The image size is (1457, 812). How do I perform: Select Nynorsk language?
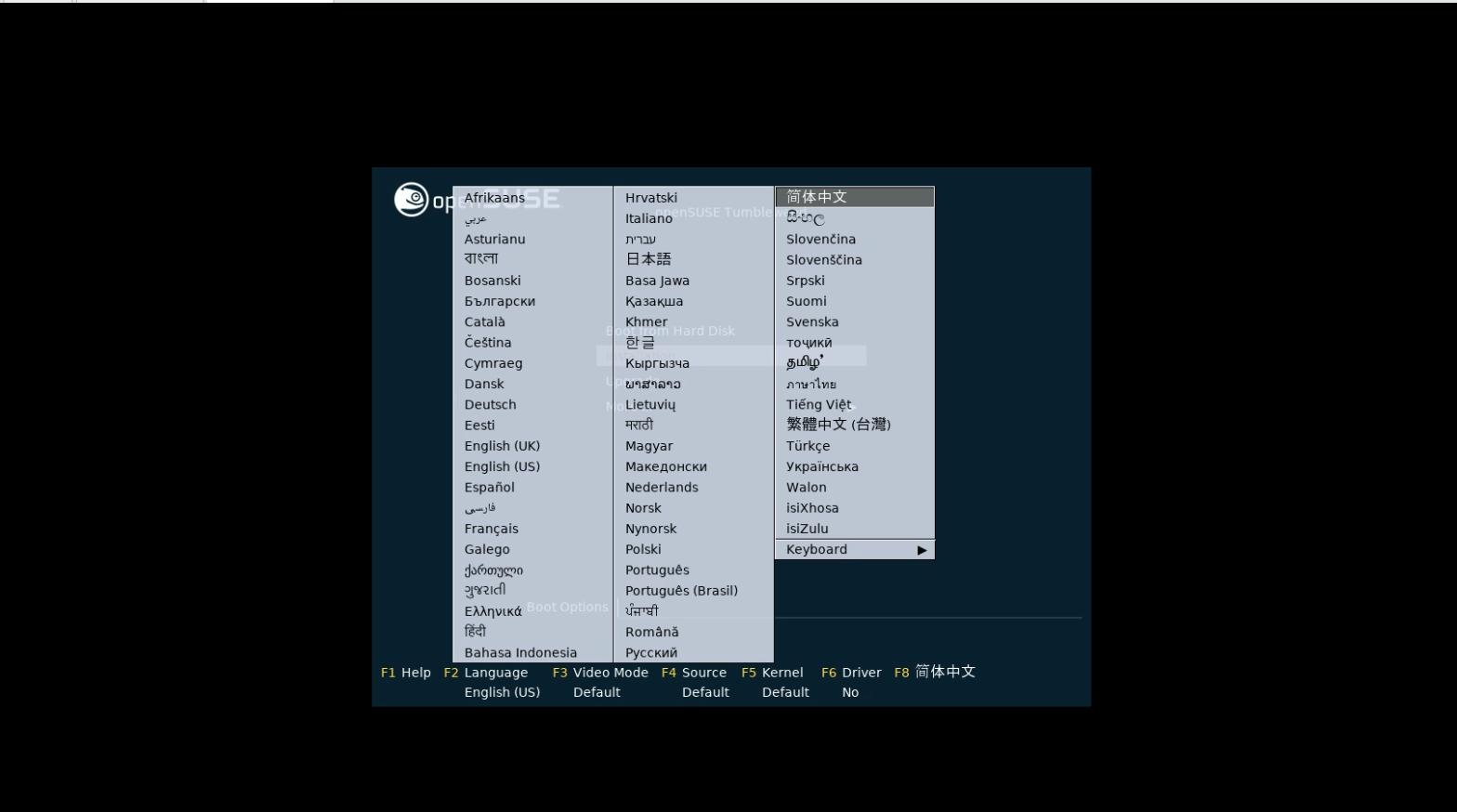(x=650, y=529)
